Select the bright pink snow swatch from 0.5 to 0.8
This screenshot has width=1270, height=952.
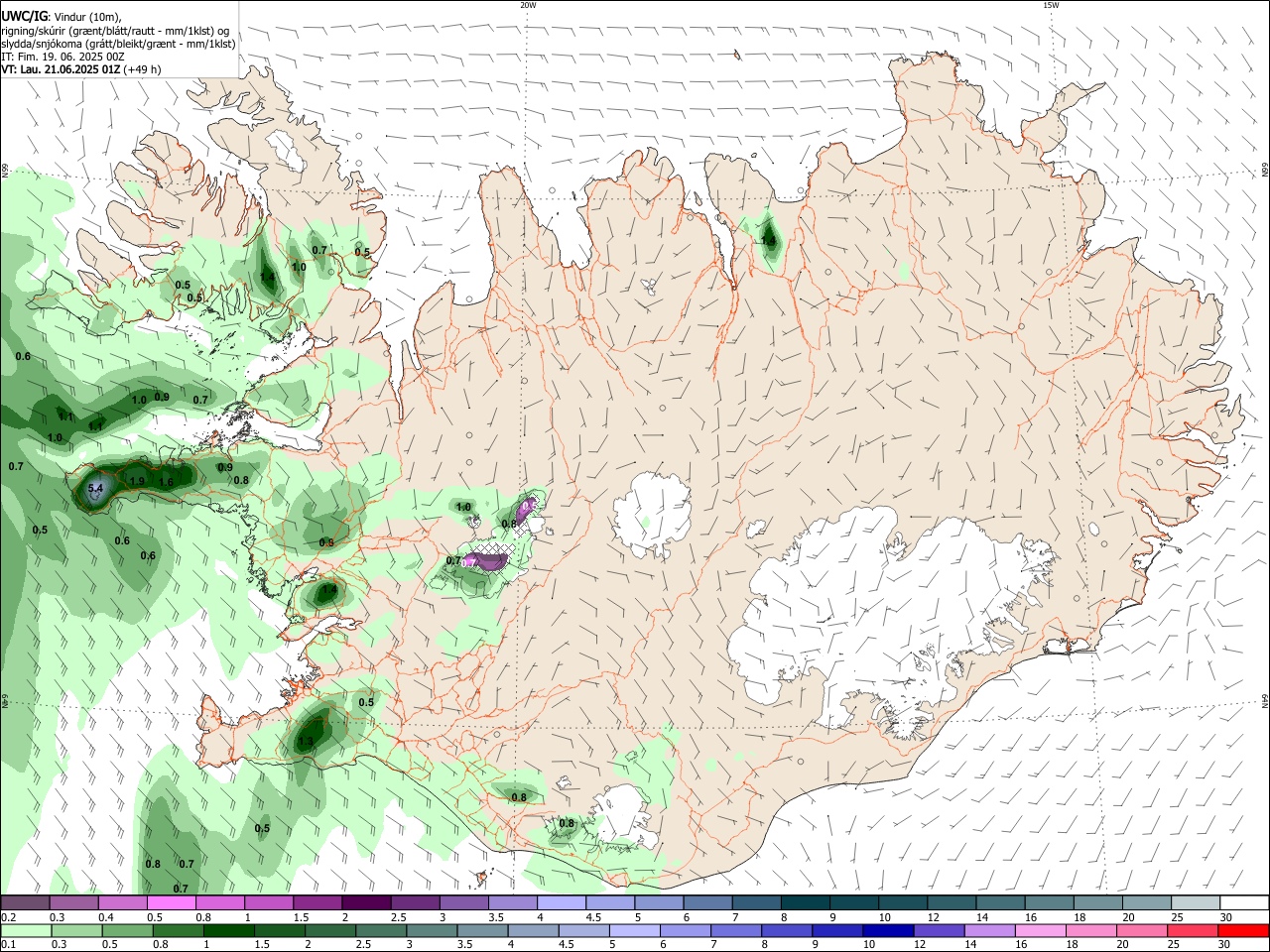tap(171, 902)
